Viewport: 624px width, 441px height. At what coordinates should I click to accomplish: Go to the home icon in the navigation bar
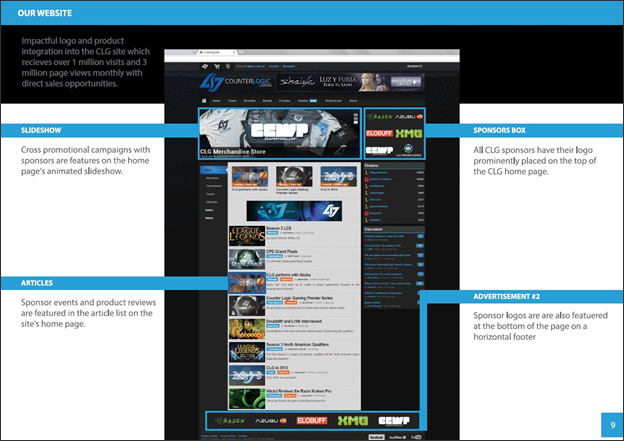(x=204, y=101)
